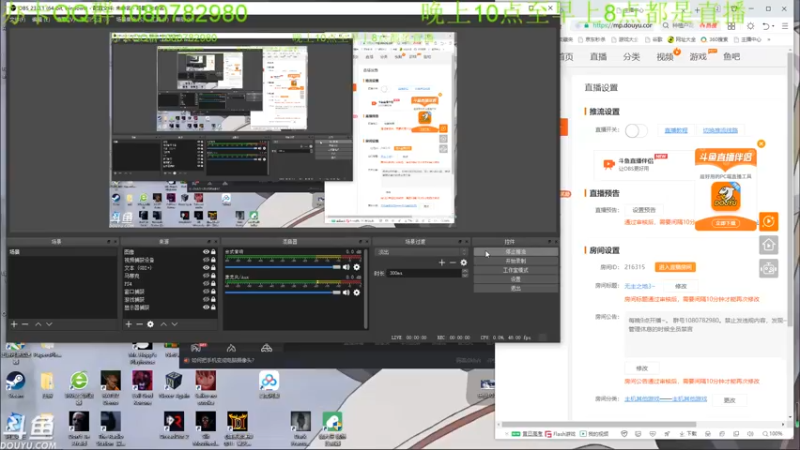Screen dimensions: 800x450
Task: Click the browser grid extensions icon
Action: (x=731, y=26)
